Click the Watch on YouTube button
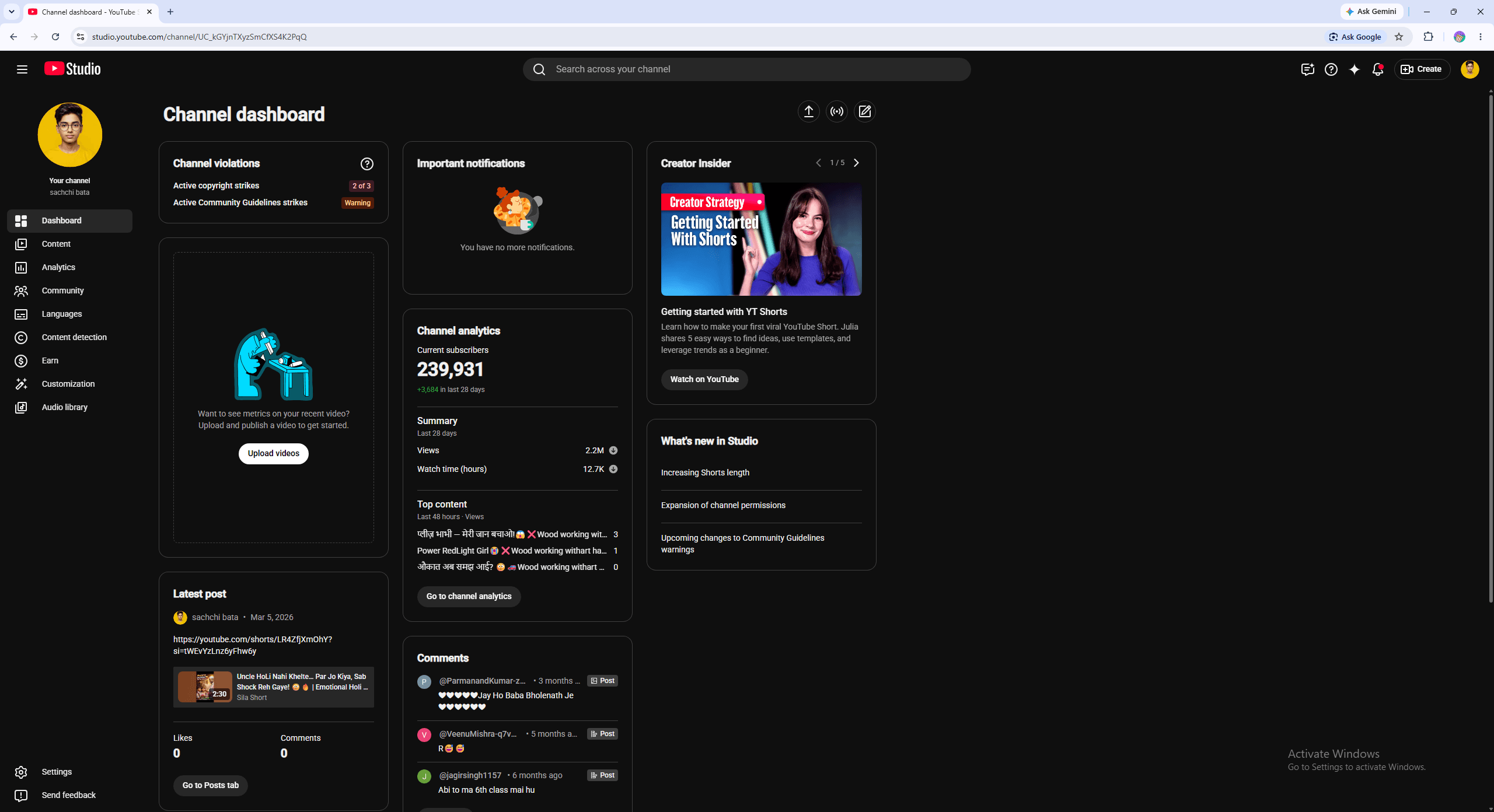The width and height of the screenshot is (1494, 812). [704, 380]
